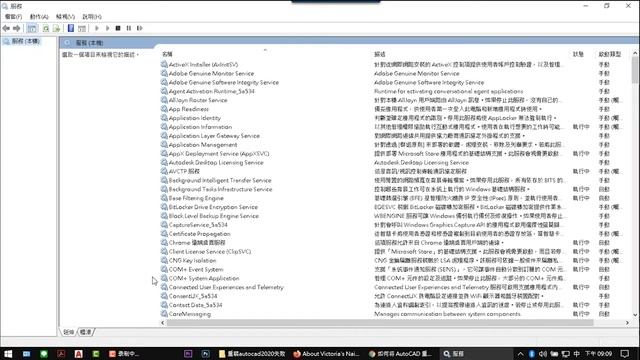Viewport: 640px width, 360px height.
Task: Select ConsentUX_5a534 service row
Action: click(193, 296)
